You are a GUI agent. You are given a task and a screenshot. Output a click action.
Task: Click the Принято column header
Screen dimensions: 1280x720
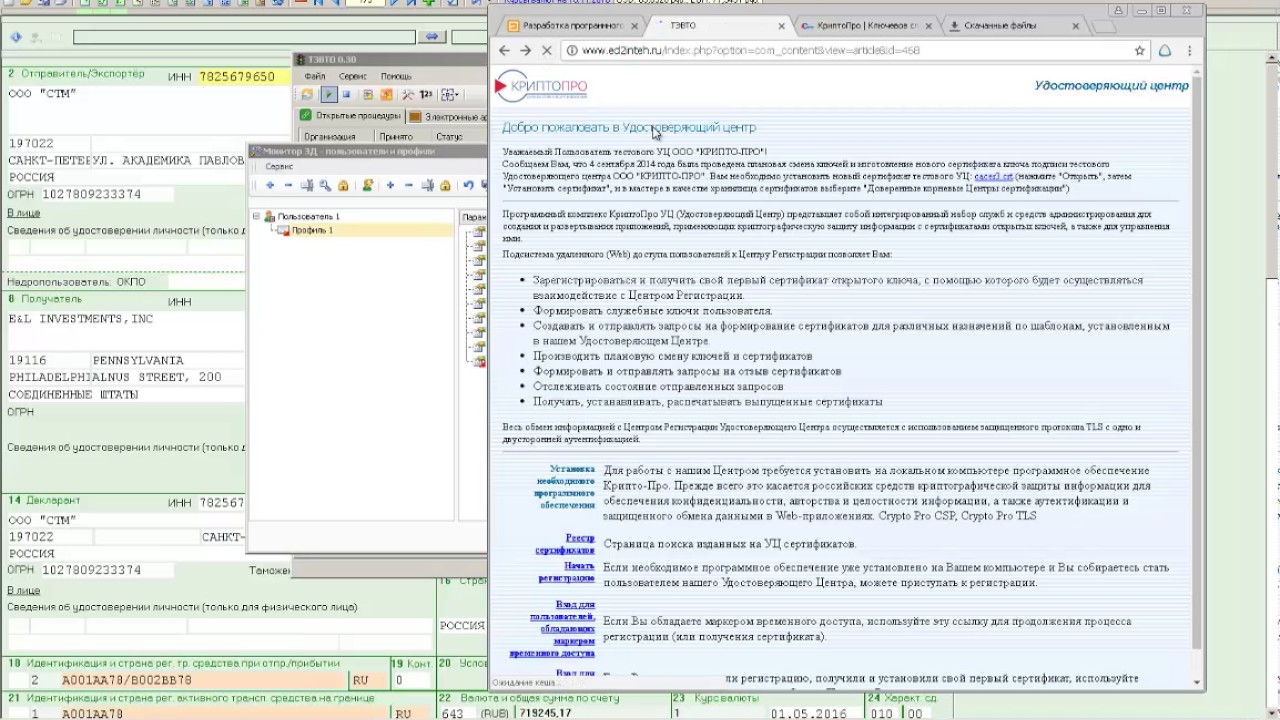click(x=396, y=137)
